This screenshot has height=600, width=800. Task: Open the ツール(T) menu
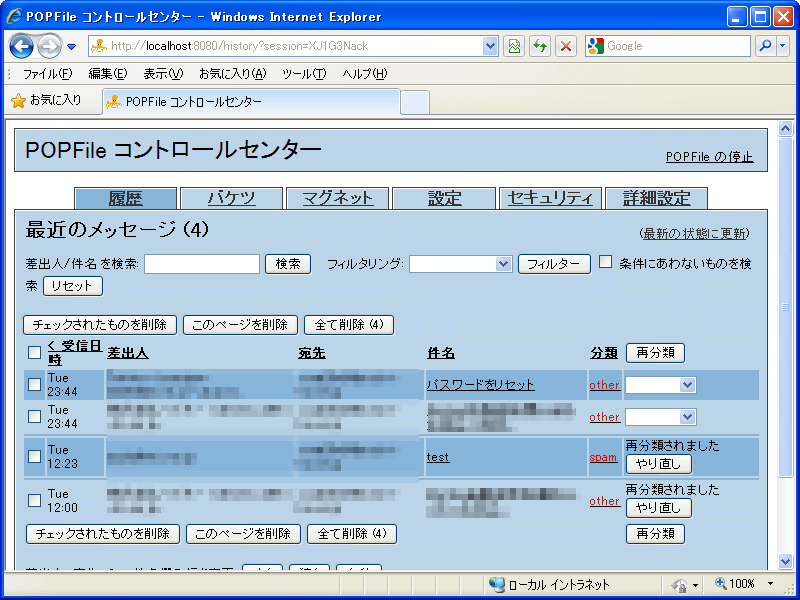(304, 74)
